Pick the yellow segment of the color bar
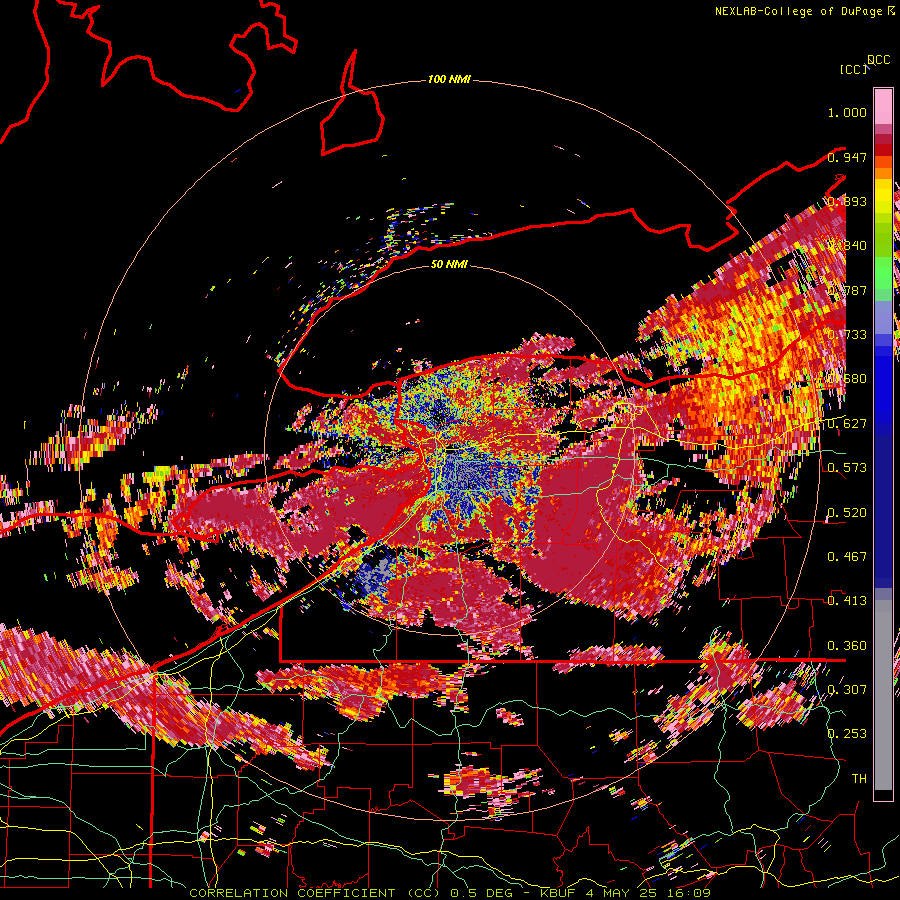 click(x=883, y=195)
